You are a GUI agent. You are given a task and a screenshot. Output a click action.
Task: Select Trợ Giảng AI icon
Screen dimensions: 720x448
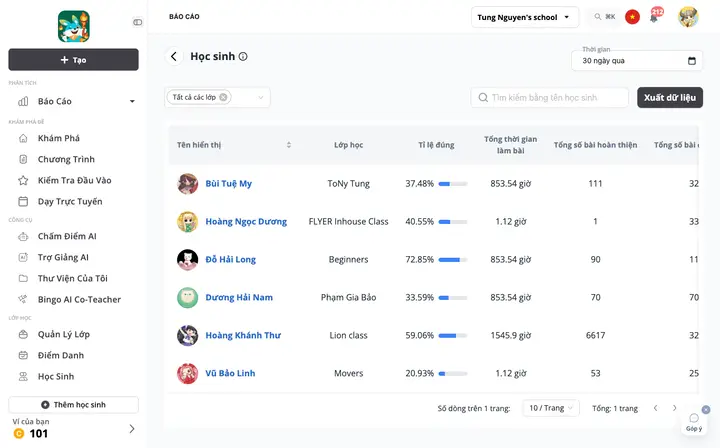tap(23, 258)
